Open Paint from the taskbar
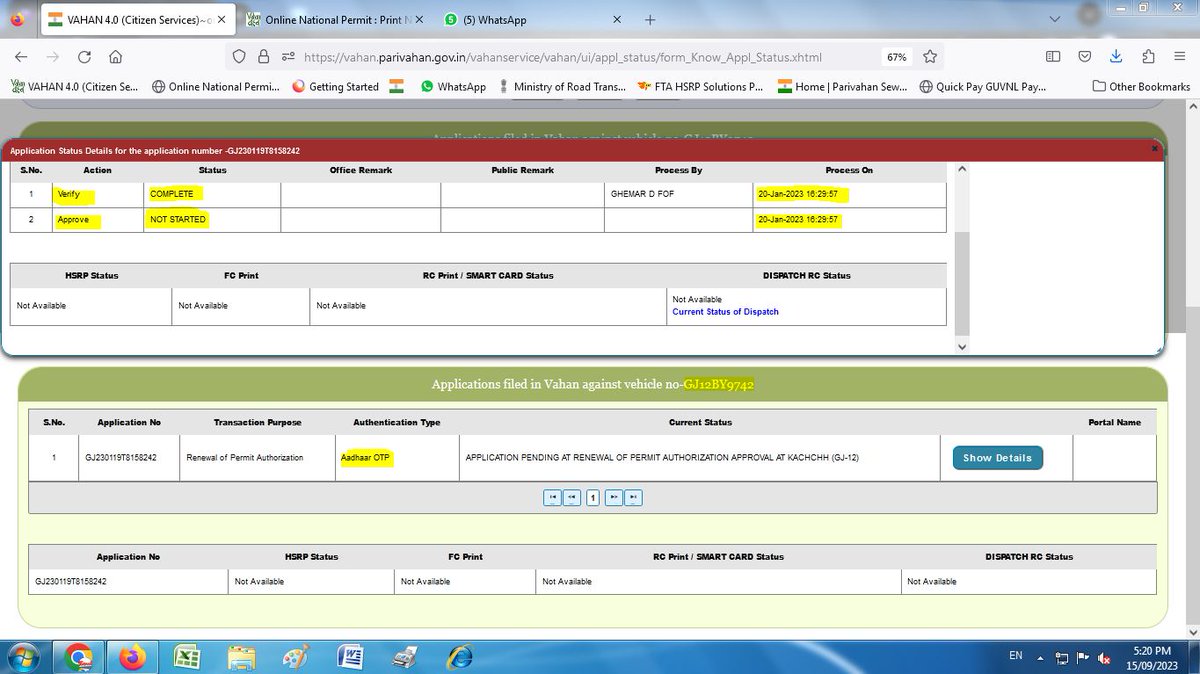The width and height of the screenshot is (1200, 674). (296, 657)
